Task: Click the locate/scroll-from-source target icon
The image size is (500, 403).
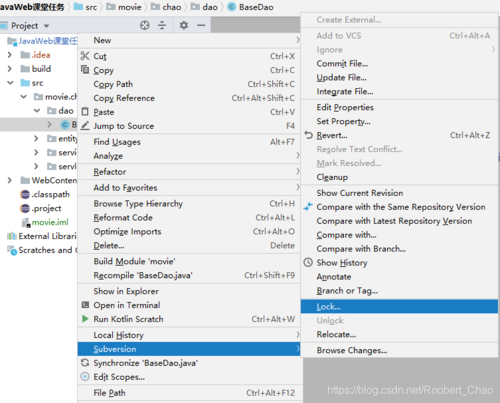Action: point(145,25)
